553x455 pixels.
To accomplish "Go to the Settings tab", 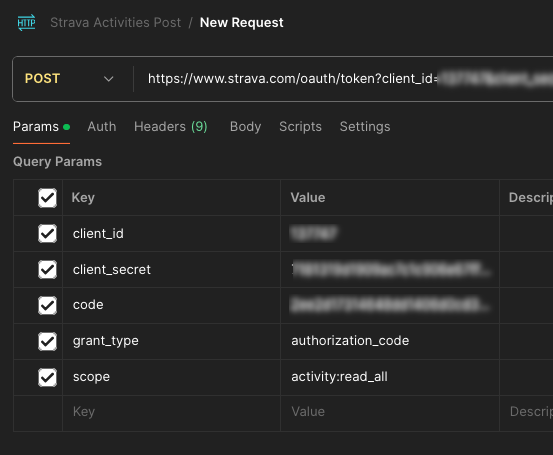I will tap(365, 127).
